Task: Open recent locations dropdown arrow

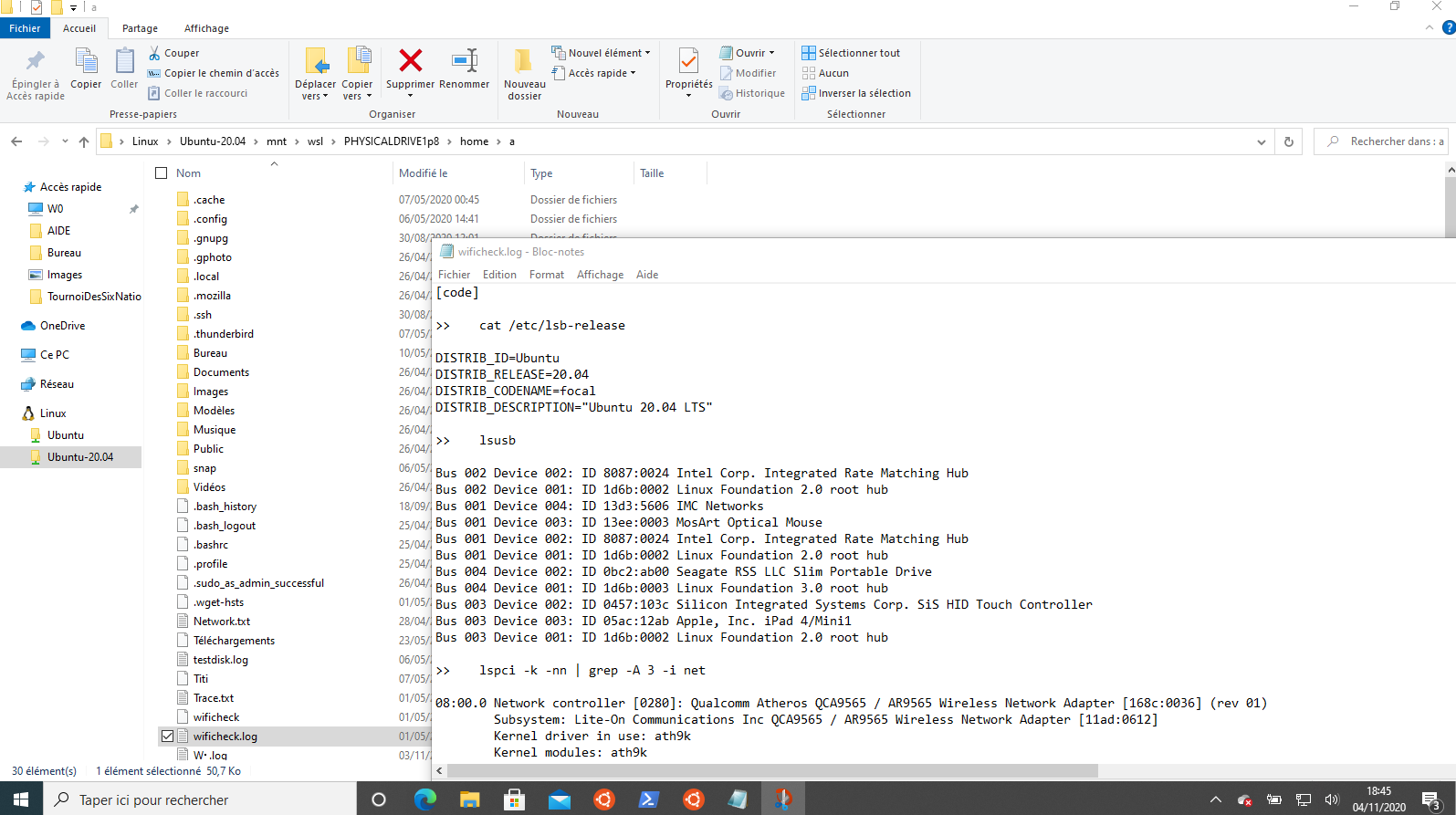Action: click(x=65, y=141)
